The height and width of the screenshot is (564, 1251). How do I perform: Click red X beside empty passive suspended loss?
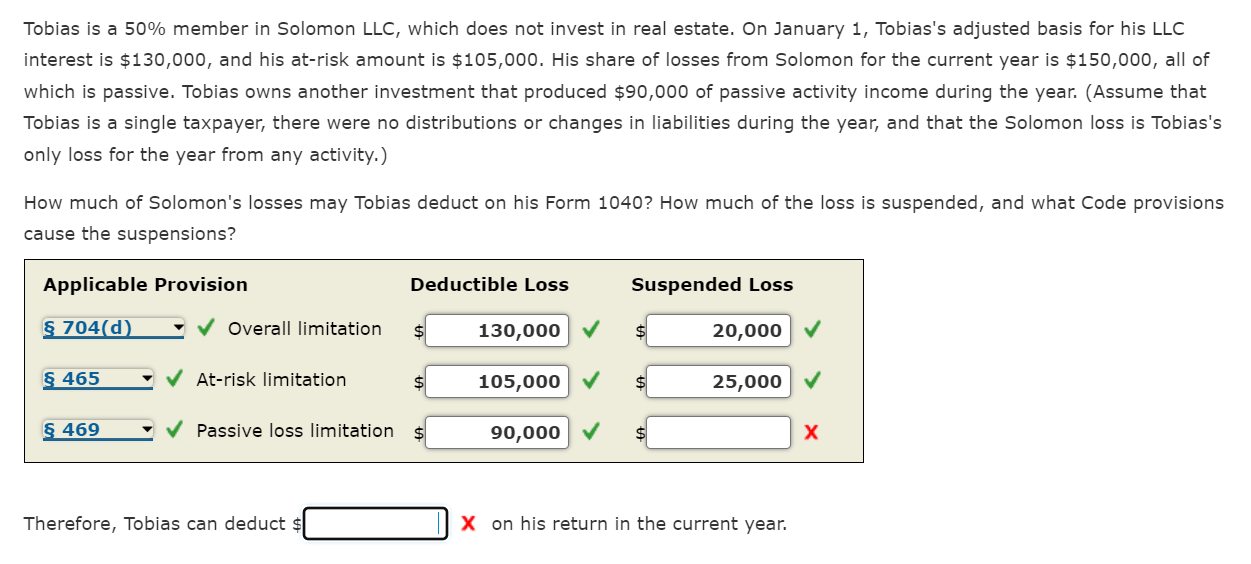pyautogui.click(x=811, y=432)
